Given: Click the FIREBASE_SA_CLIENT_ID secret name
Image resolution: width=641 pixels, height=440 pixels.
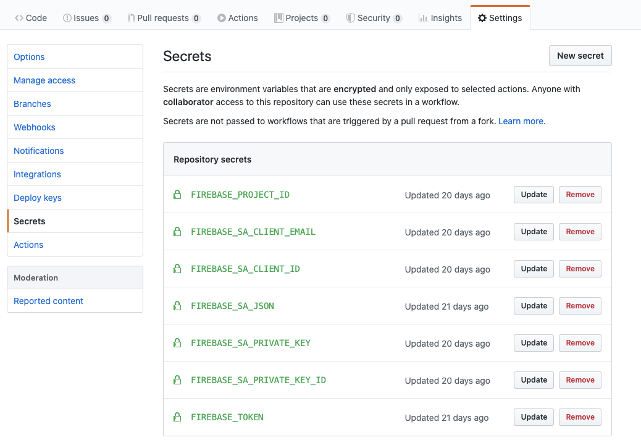Looking at the screenshot, I should 245,269.
